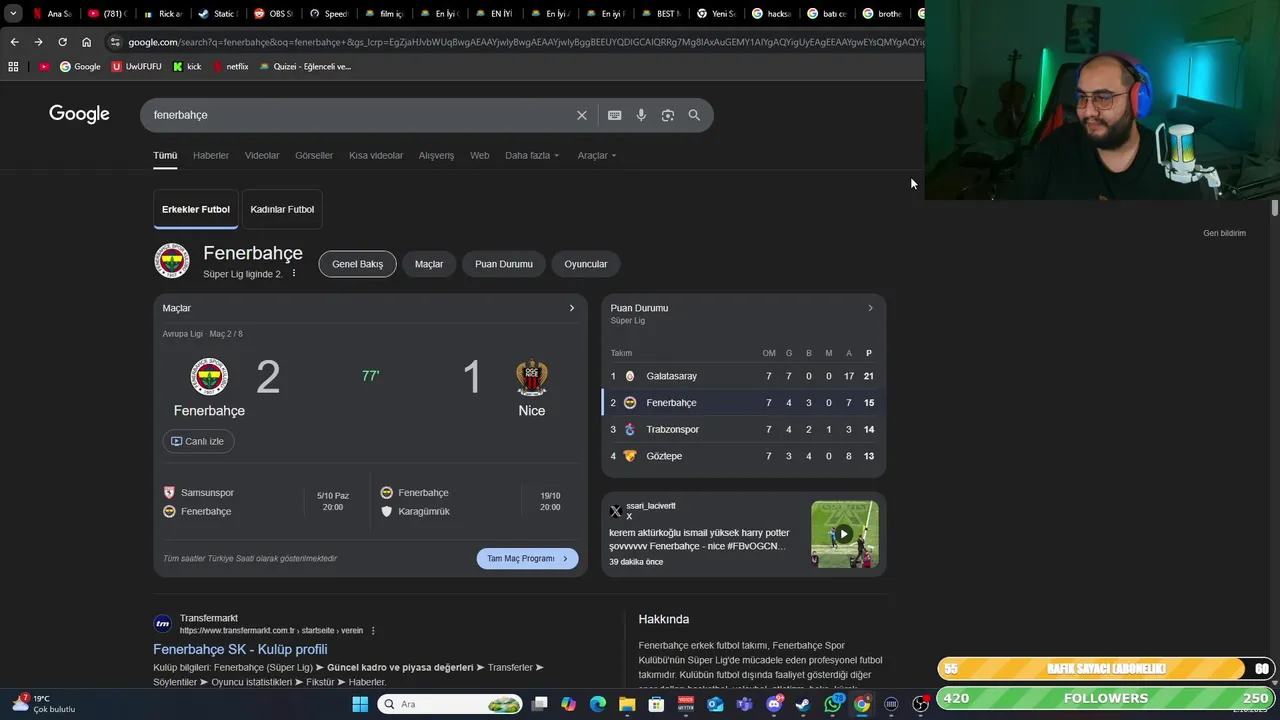Launch Copilot from the taskbar
This screenshot has width=1280, height=720.
[569, 704]
